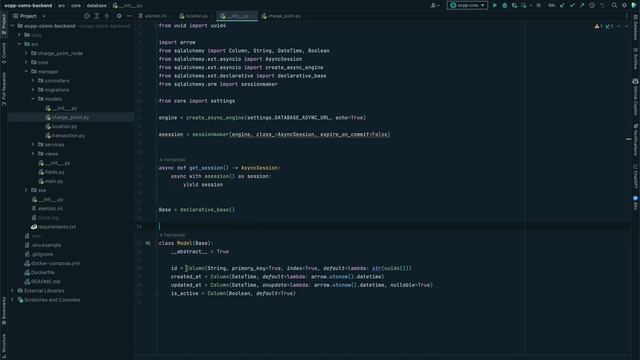Collapse the manager folder
The width and height of the screenshot is (640, 360).
click(x=26, y=71)
